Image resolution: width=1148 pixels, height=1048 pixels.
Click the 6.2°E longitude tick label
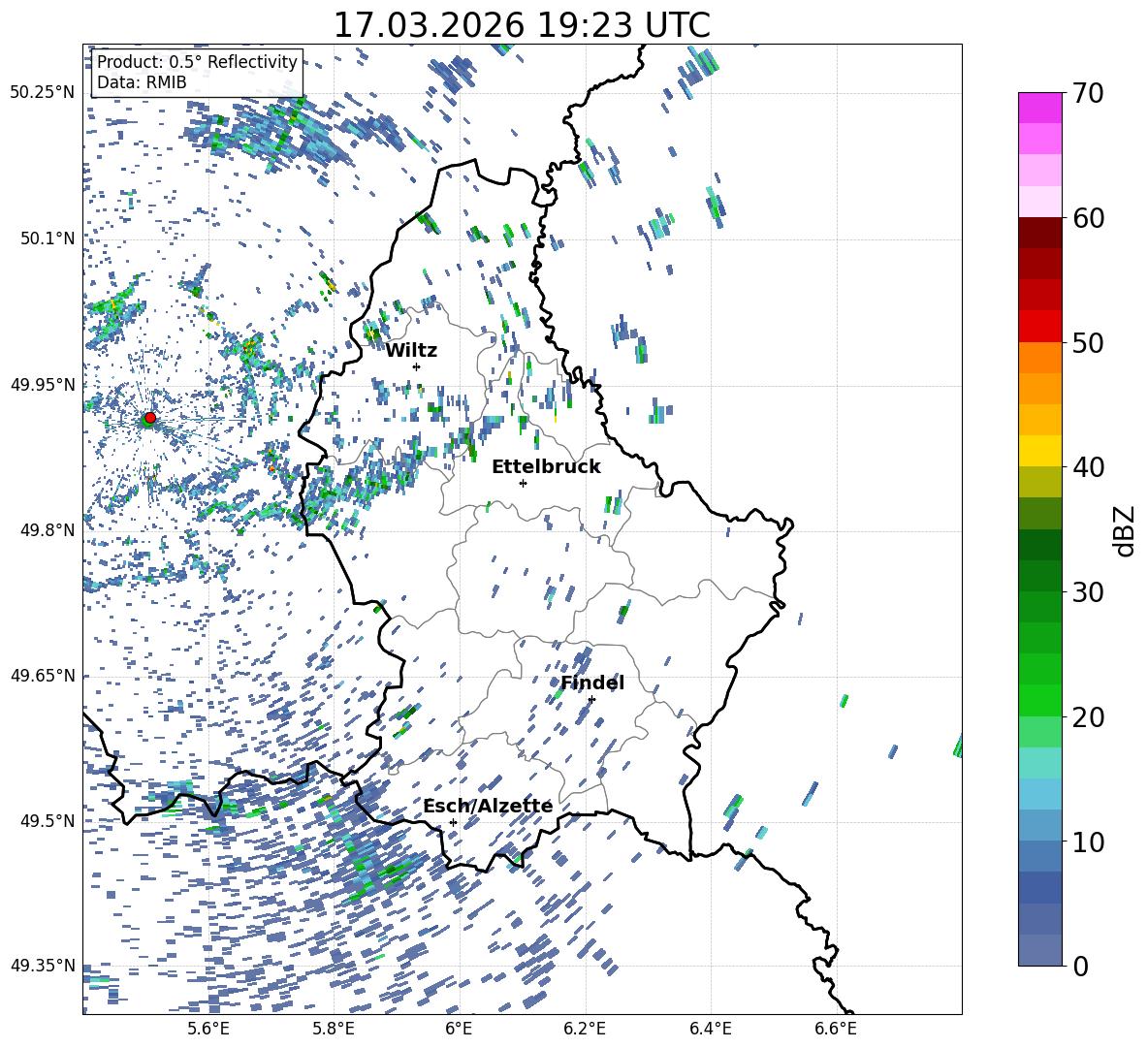tap(585, 1029)
